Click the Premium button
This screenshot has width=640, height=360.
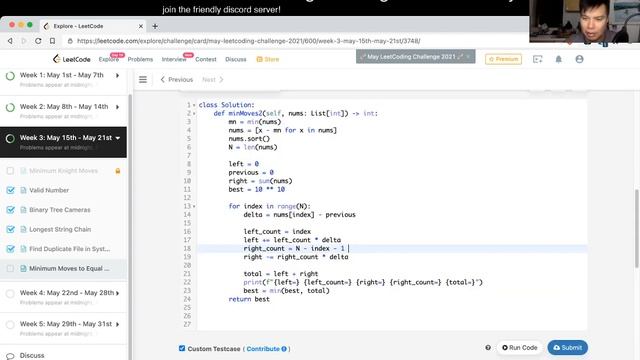pyautogui.click(x=503, y=59)
